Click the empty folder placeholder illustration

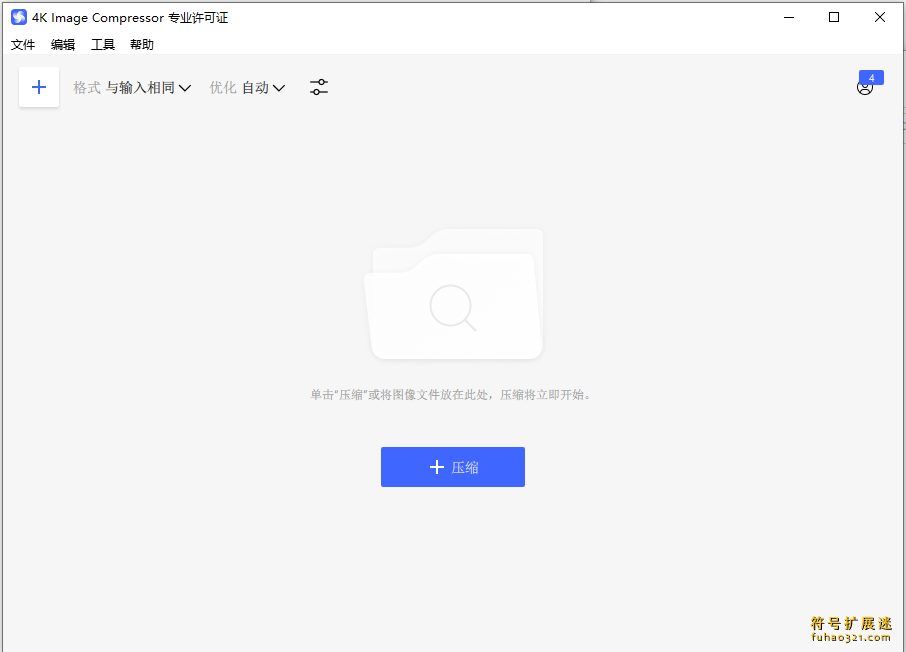pyautogui.click(x=453, y=295)
